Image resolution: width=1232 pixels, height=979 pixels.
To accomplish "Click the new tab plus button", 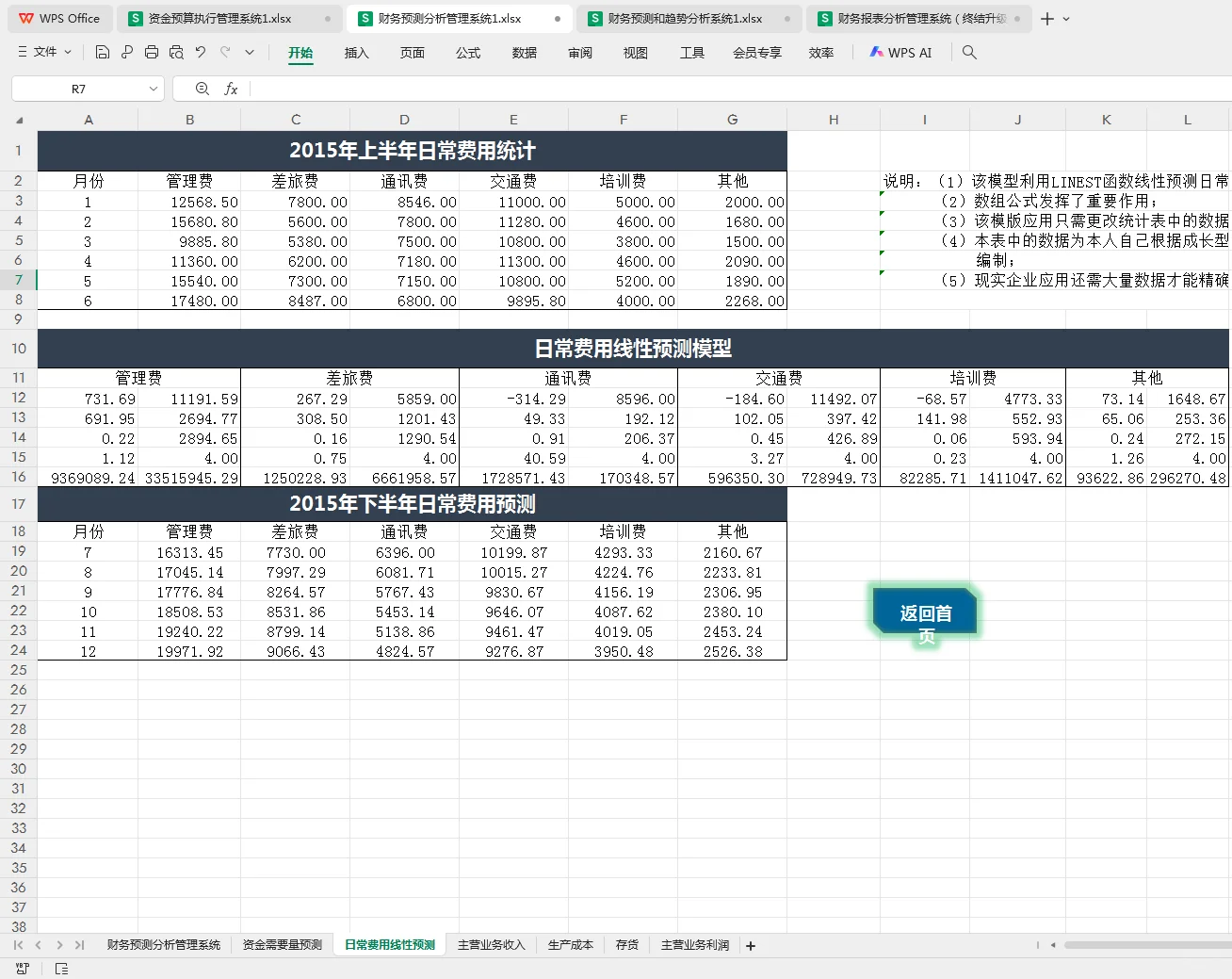I will 1047,19.
